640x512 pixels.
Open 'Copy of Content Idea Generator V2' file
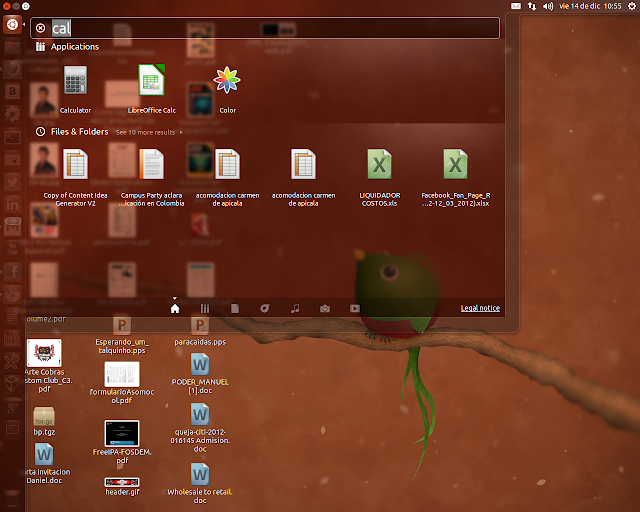[x=76, y=178]
